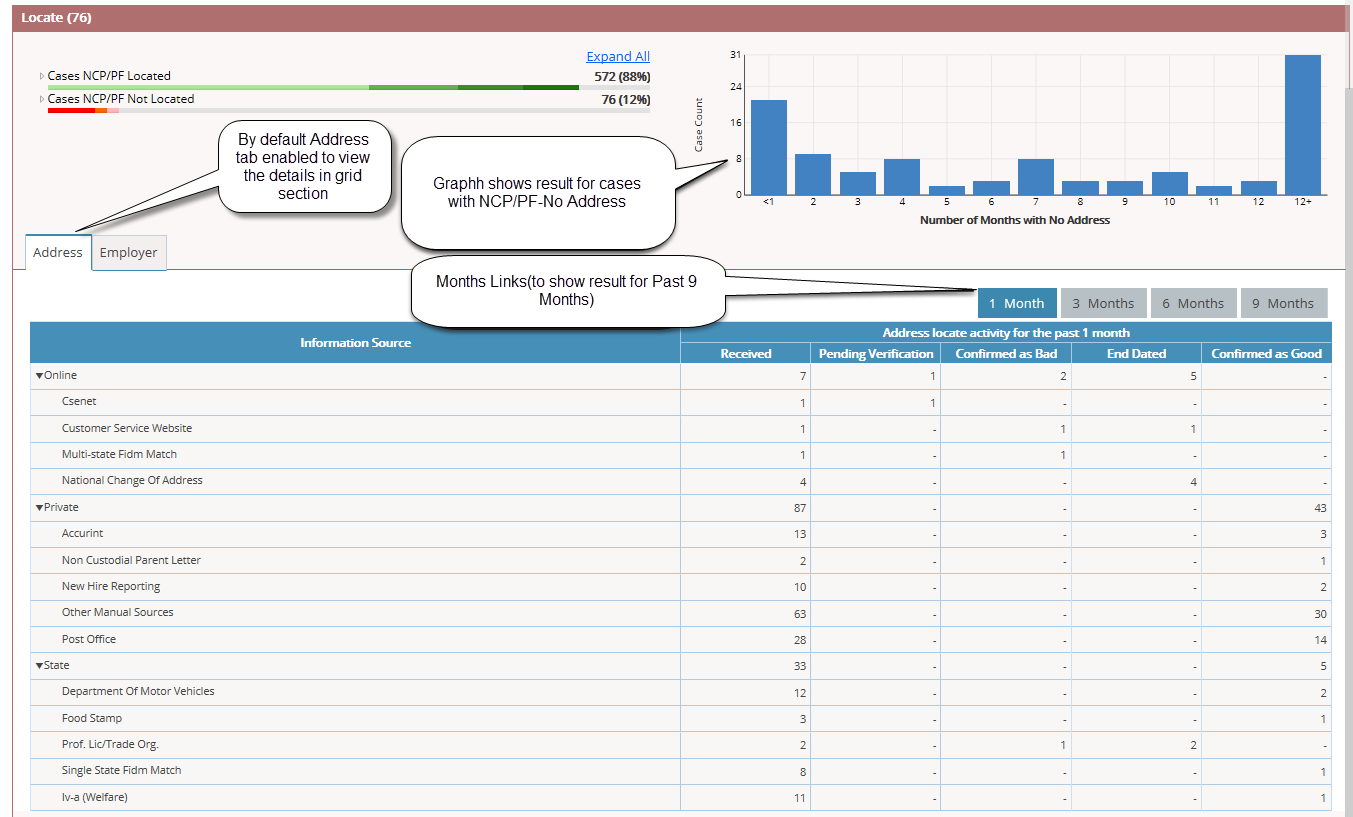This screenshot has width=1353, height=817.
Task: Collapse the Online source group
Action: click(39, 376)
